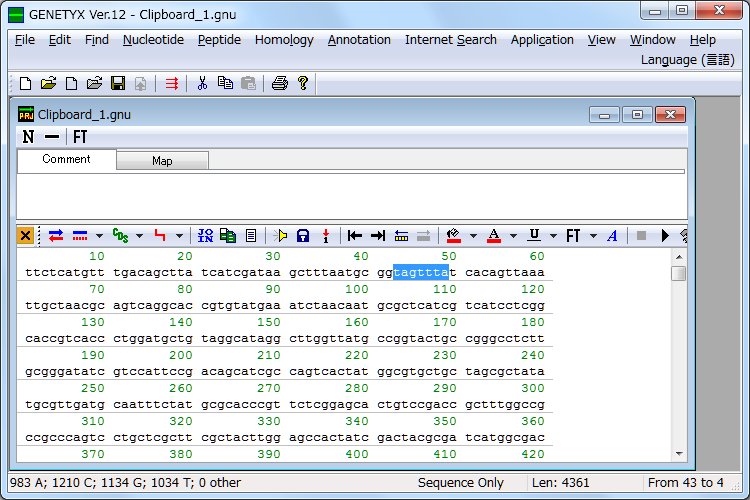Open the Edit menu
750x500 pixels.
[60, 40]
